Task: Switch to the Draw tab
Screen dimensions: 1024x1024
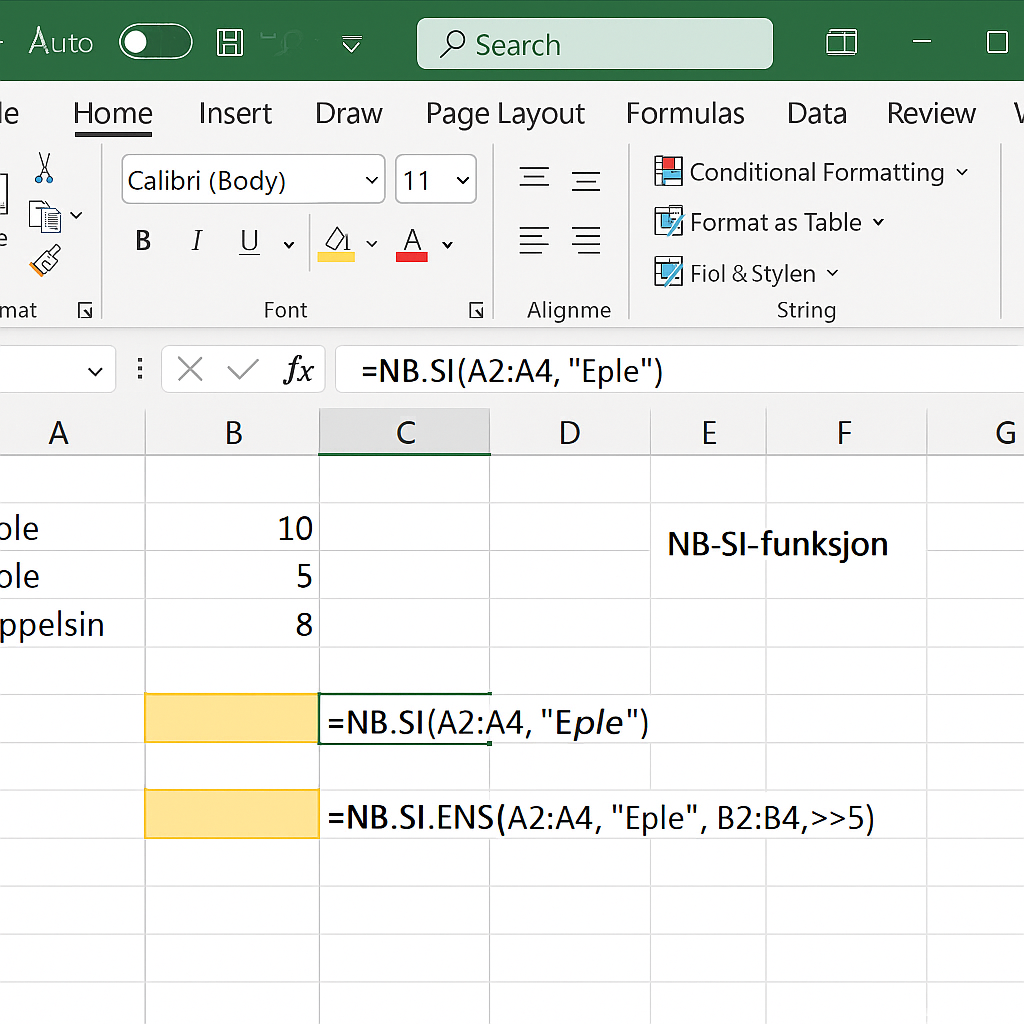Action: pyautogui.click(x=348, y=114)
